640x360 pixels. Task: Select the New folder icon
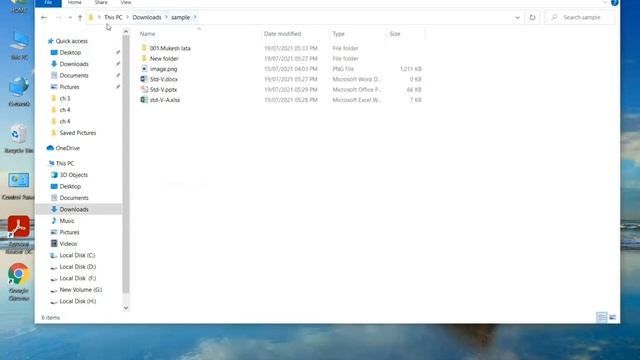pyautogui.click(x=144, y=58)
